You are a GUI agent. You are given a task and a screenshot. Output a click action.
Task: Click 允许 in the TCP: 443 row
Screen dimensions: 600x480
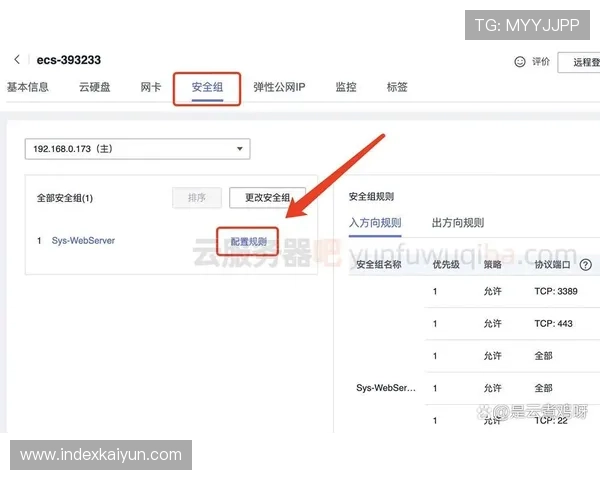pos(492,324)
